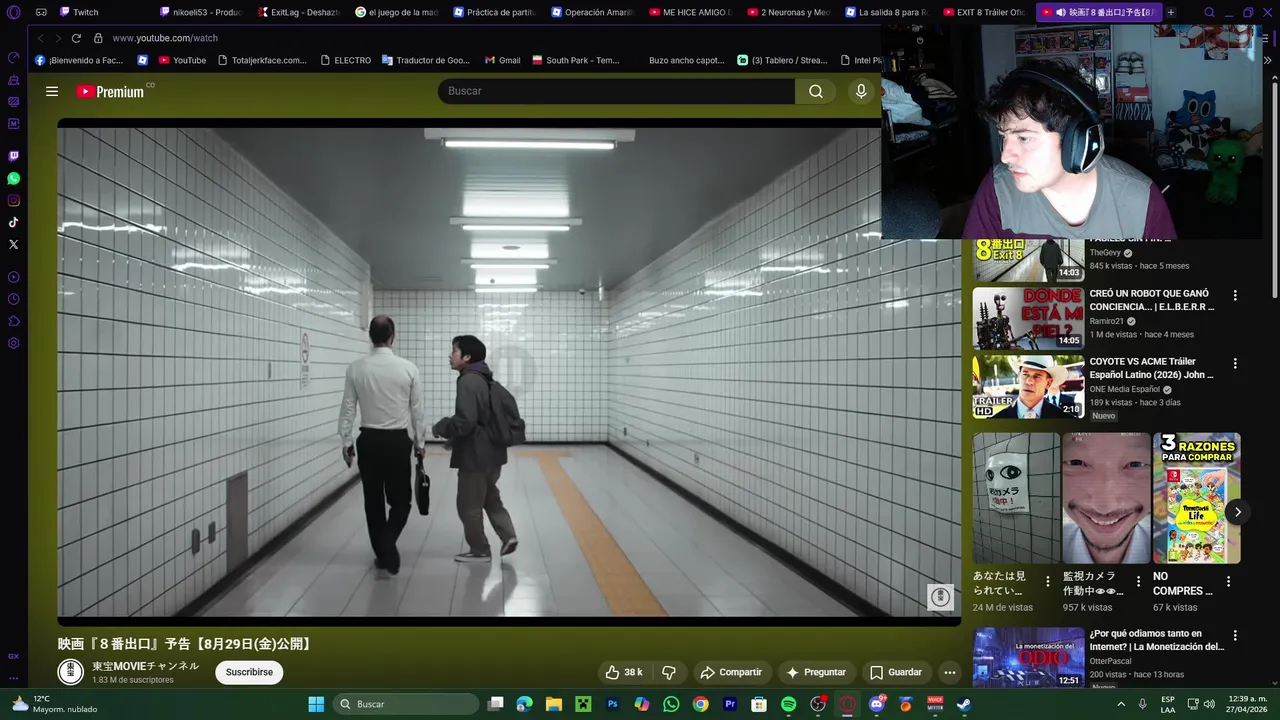
Task: Open WhatsApp in Opera sidebar
Action: (x=13, y=178)
